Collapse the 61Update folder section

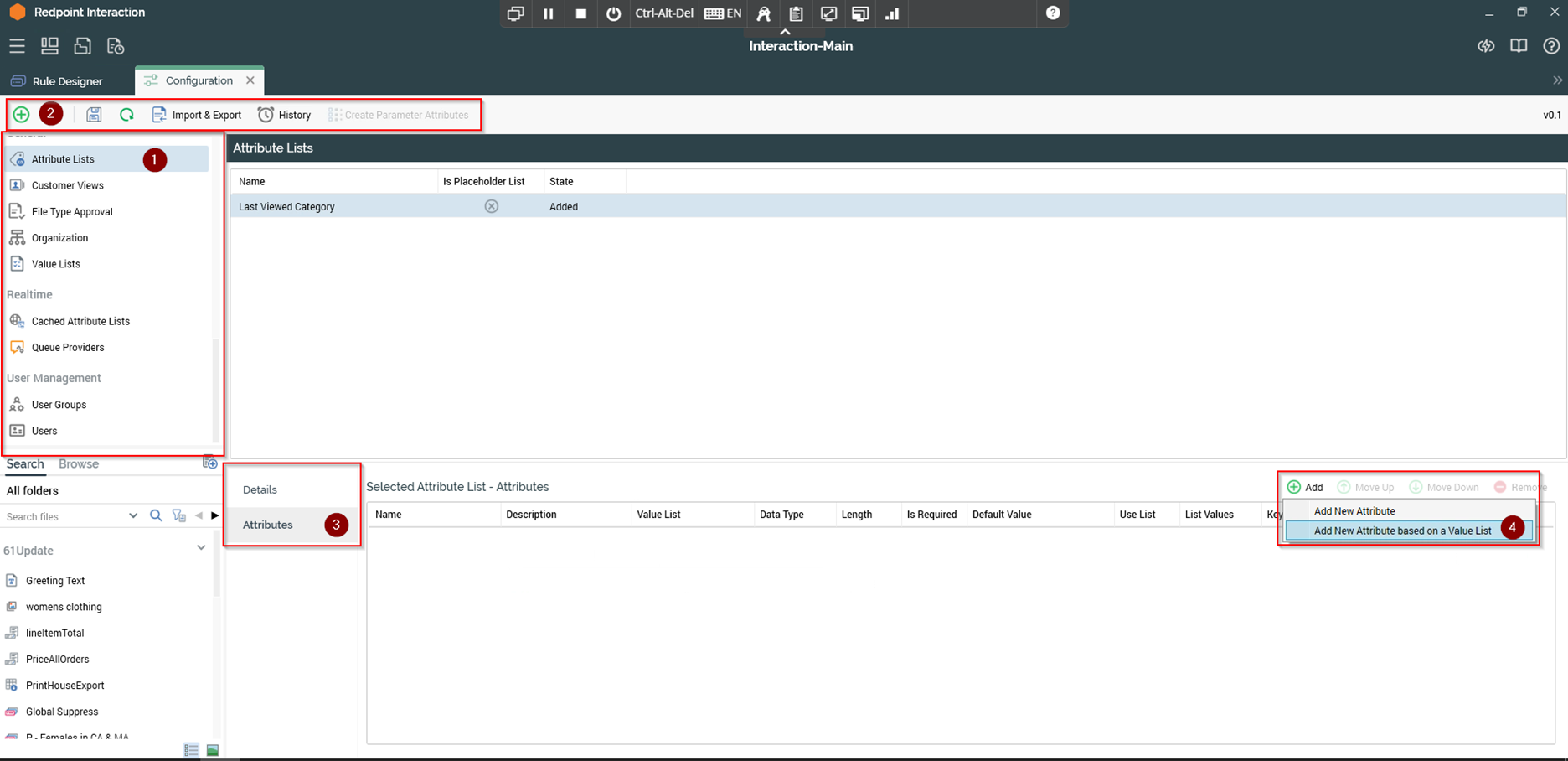tap(201, 548)
